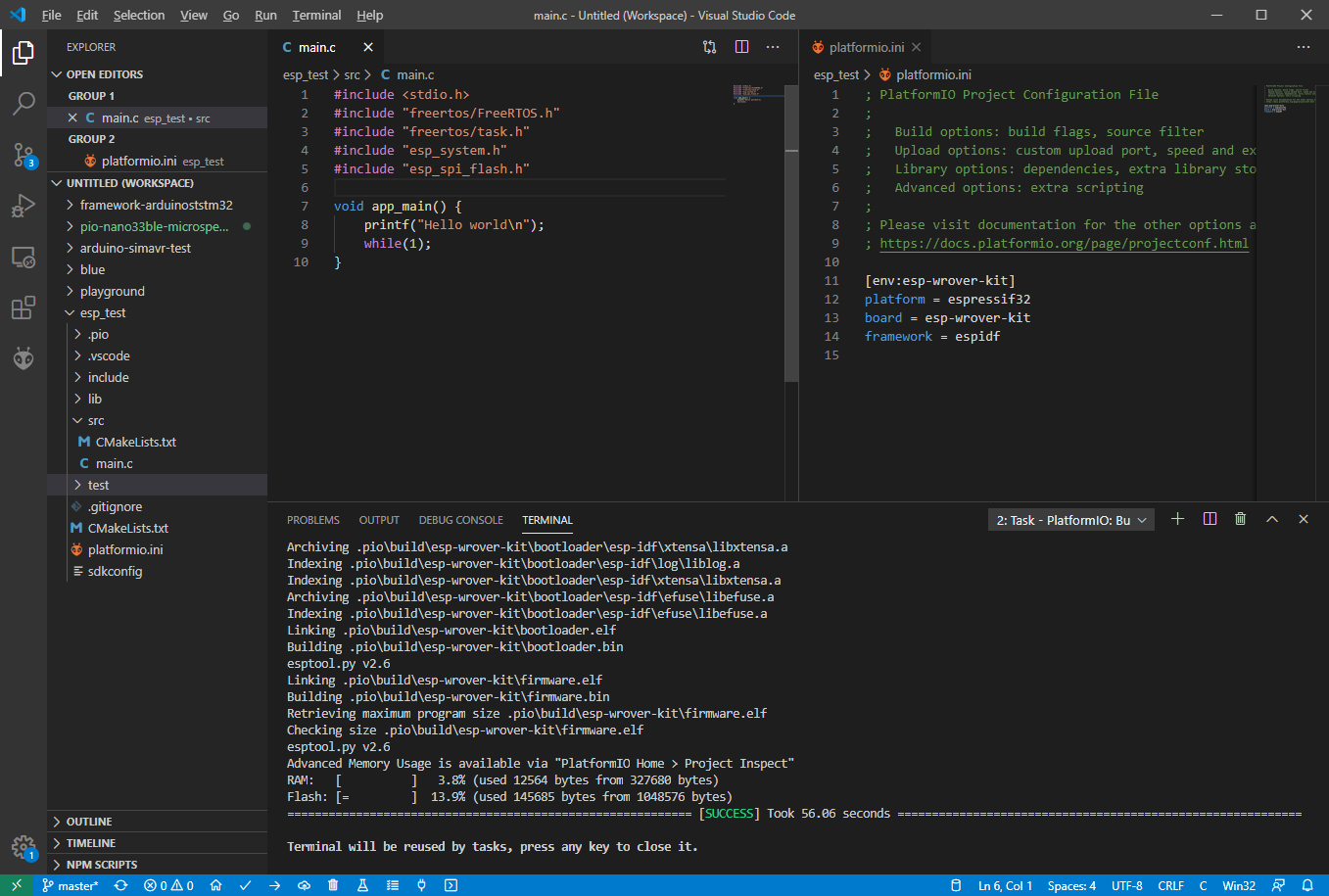Close the platformio.ini editor tab

916,47
